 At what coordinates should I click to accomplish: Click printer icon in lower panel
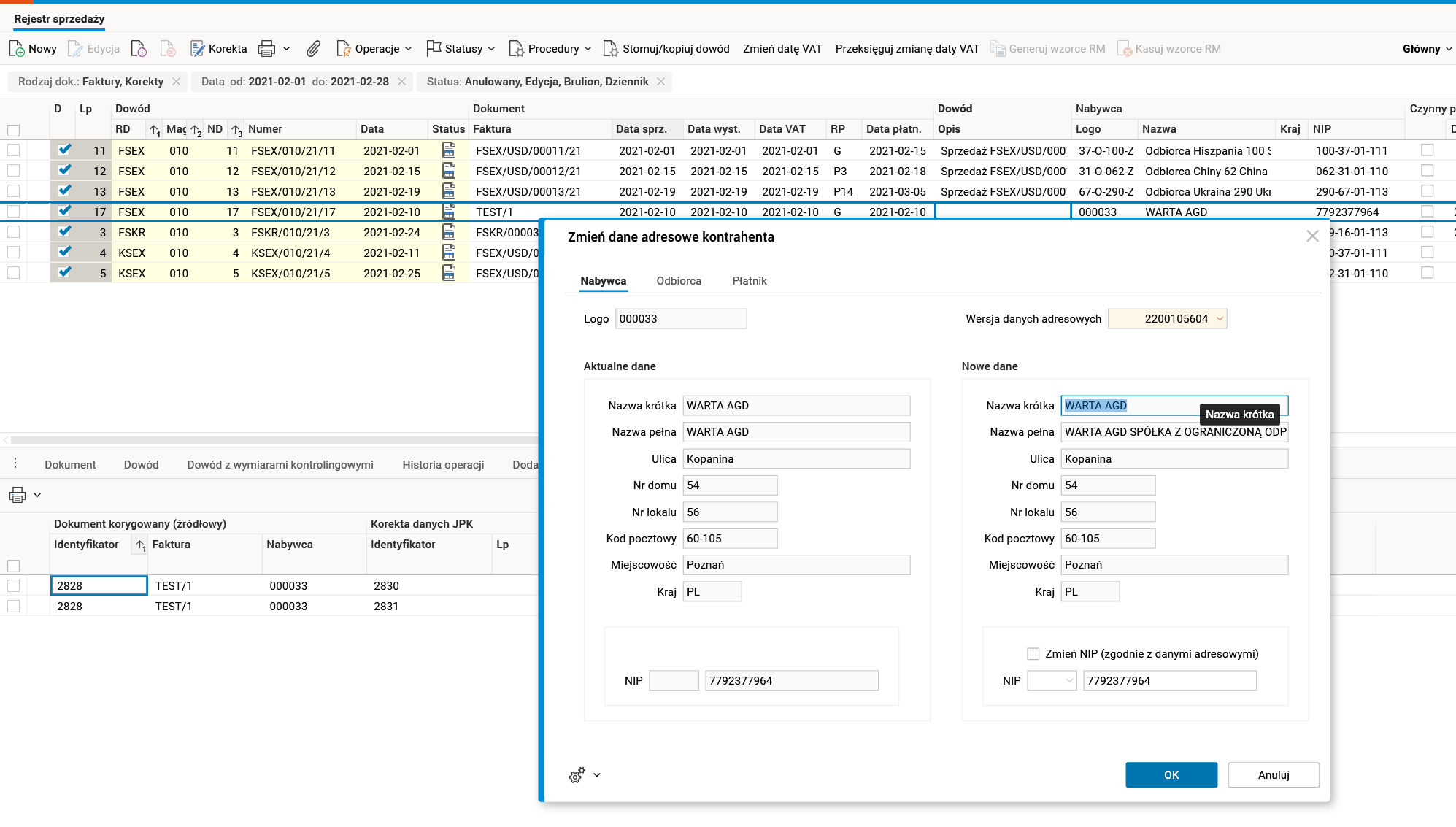tap(18, 495)
